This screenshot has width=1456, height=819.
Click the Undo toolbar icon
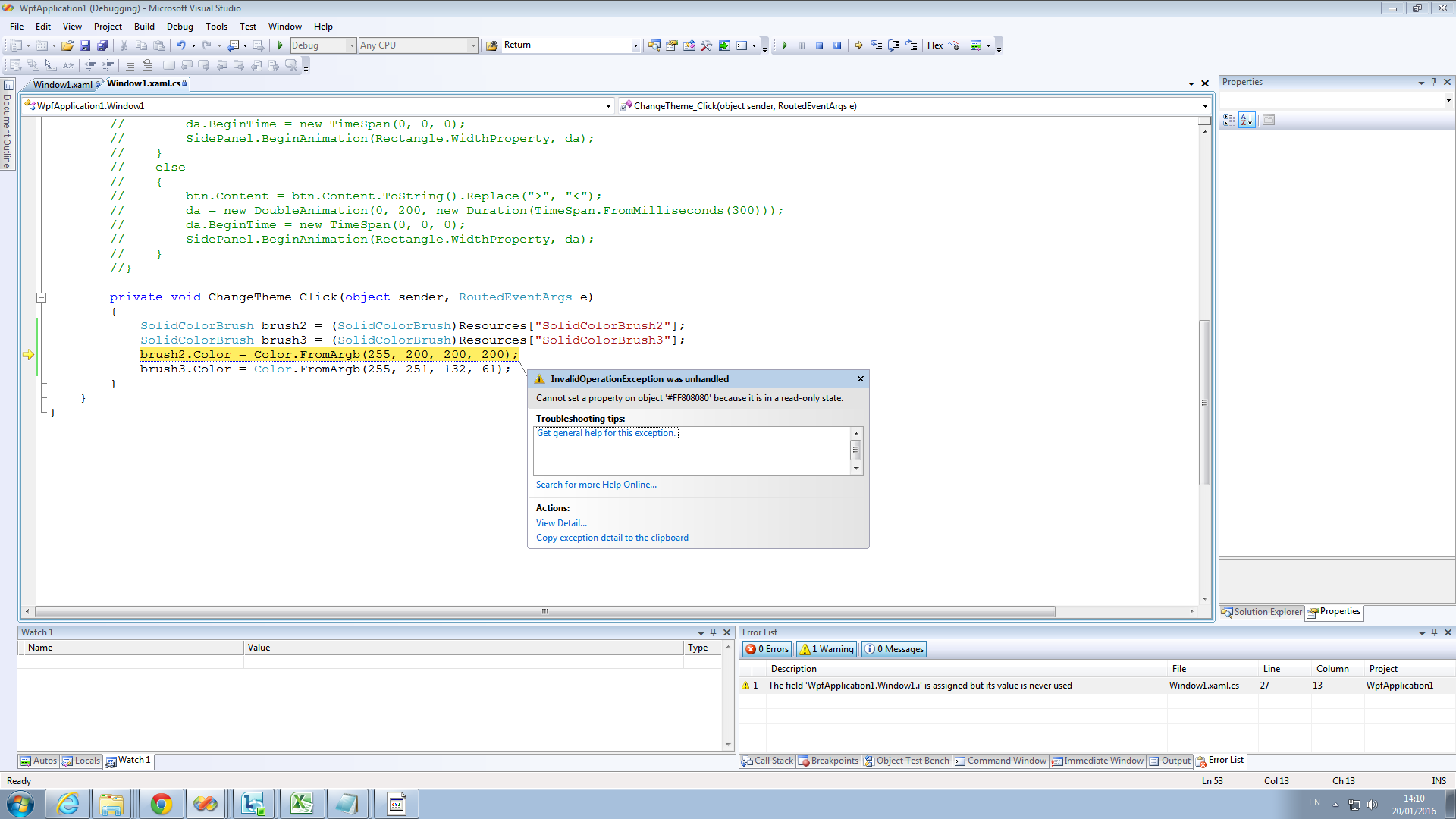tap(180, 45)
